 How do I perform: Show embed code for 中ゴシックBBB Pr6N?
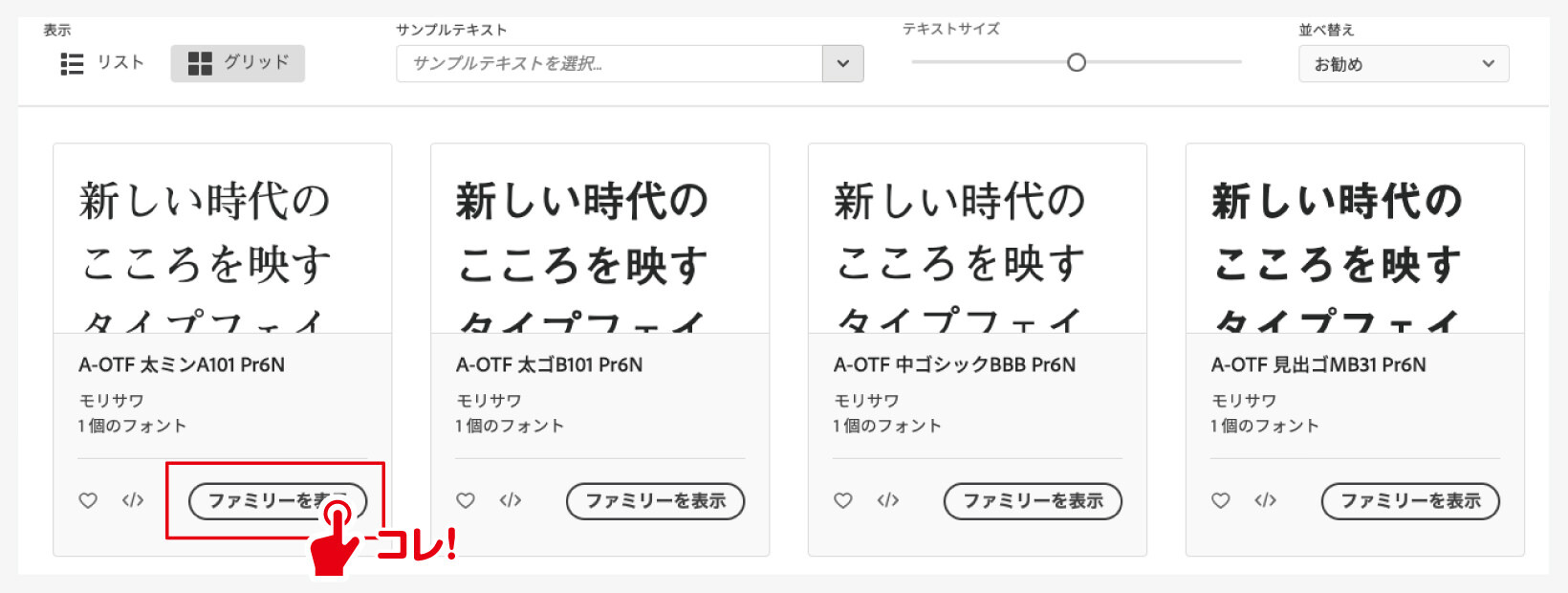pos(888,500)
